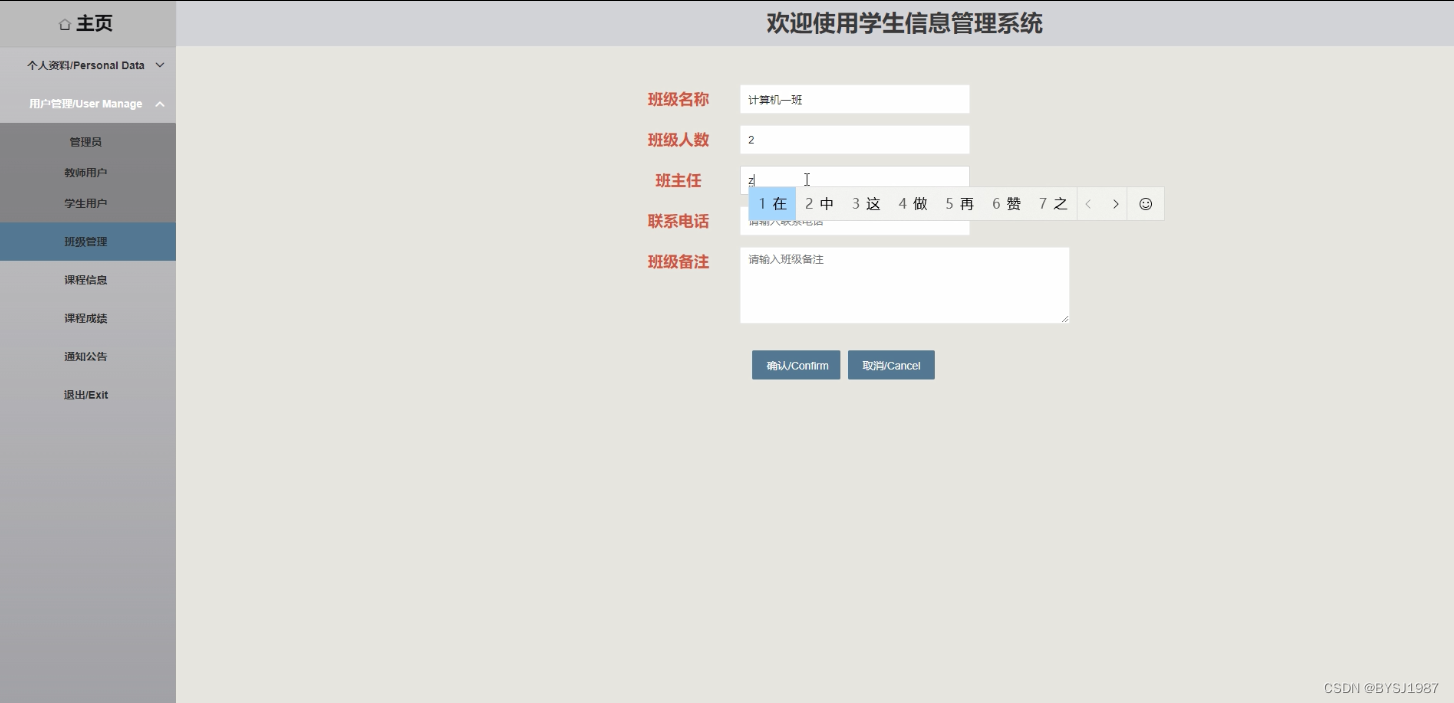Choose IME candidate 7 之

[1053, 204]
